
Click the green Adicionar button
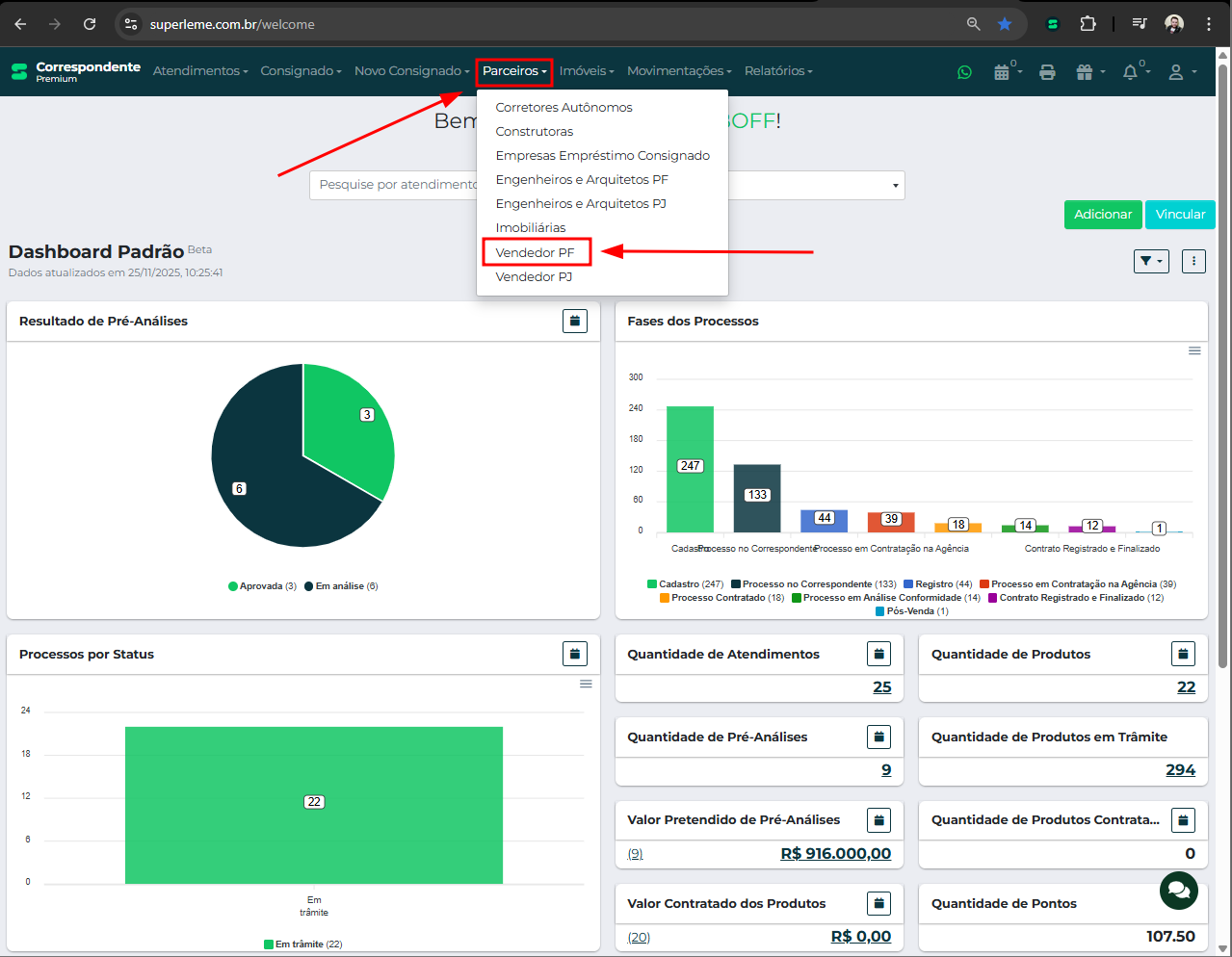[x=1103, y=215]
